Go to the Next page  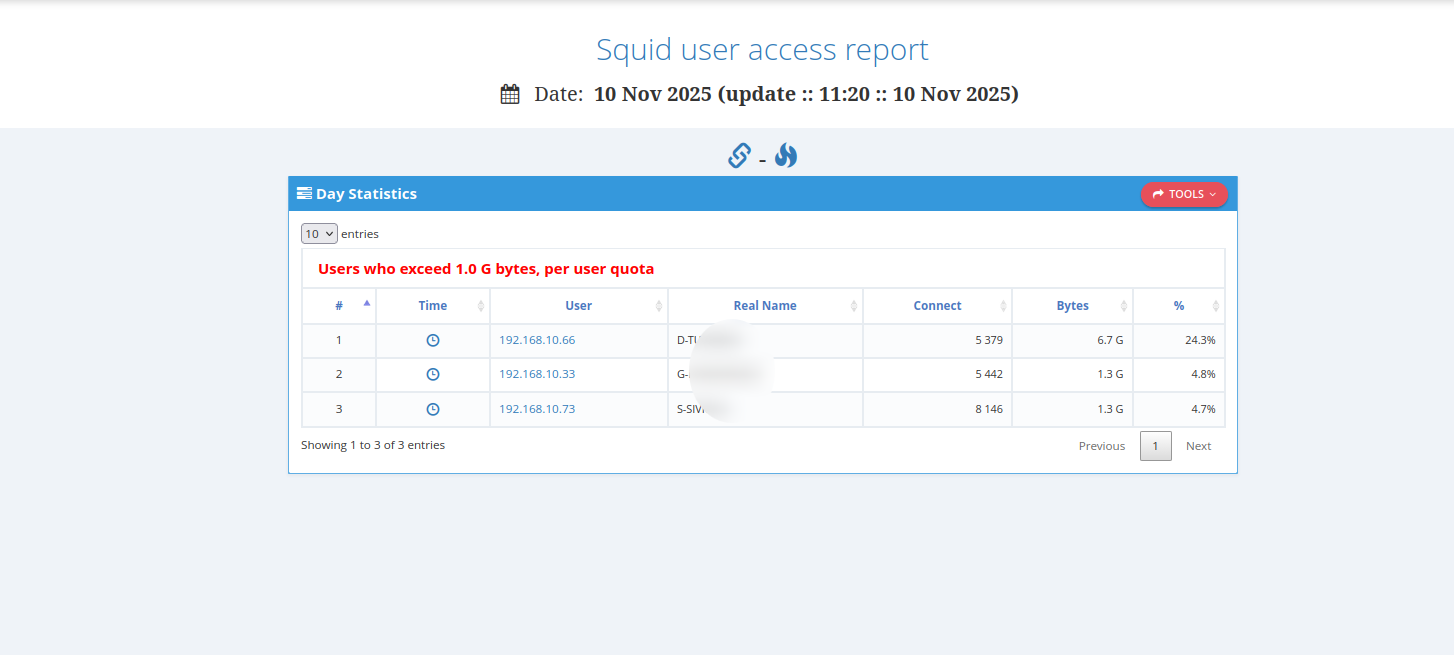1198,446
